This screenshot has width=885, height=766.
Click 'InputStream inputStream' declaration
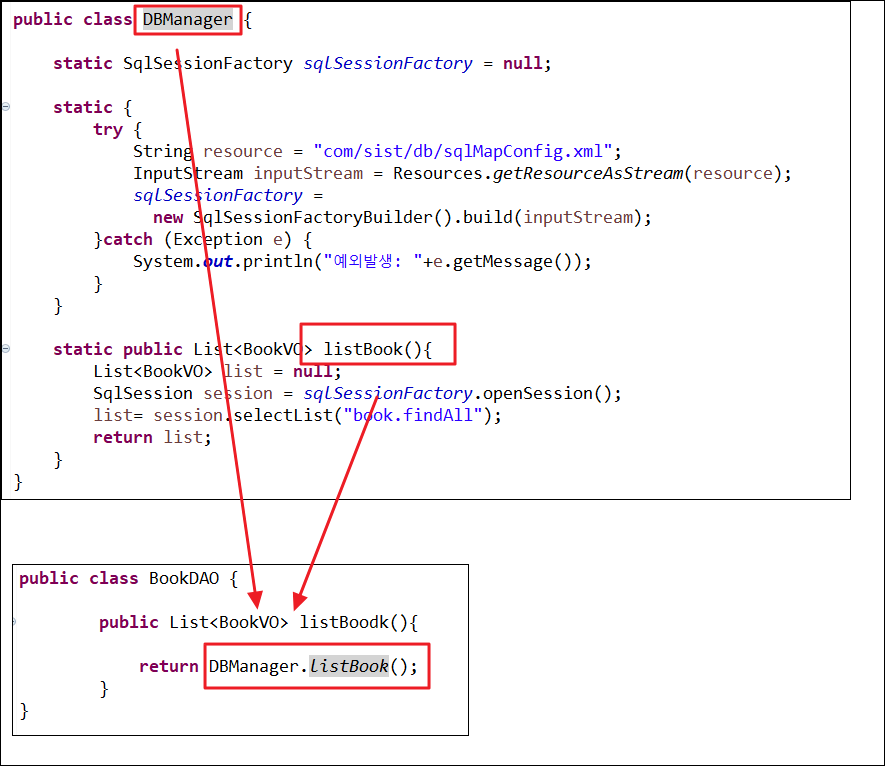tap(248, 173)
